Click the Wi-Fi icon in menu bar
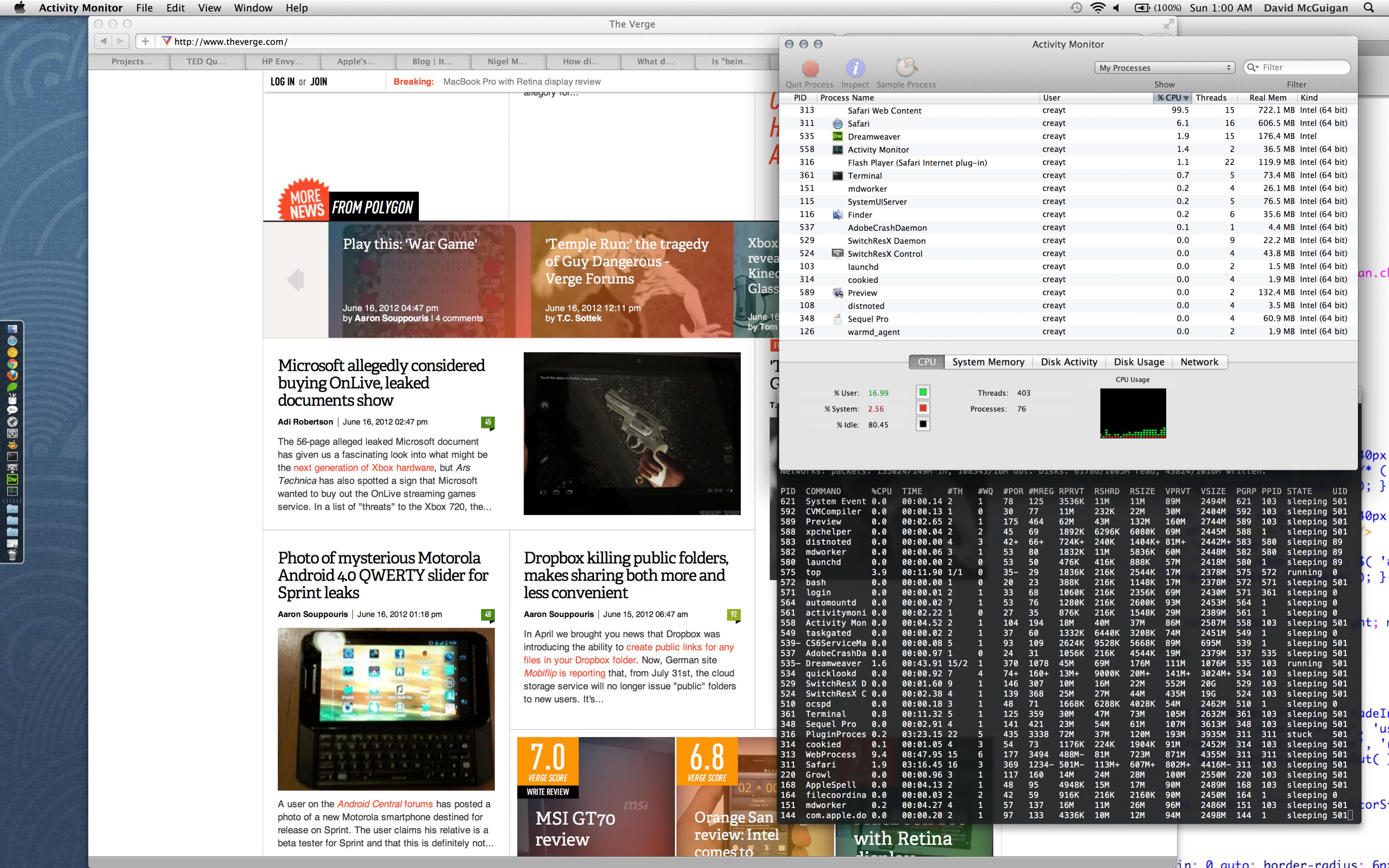This screenshot has height=868, width=1389. coord(1097,8)
